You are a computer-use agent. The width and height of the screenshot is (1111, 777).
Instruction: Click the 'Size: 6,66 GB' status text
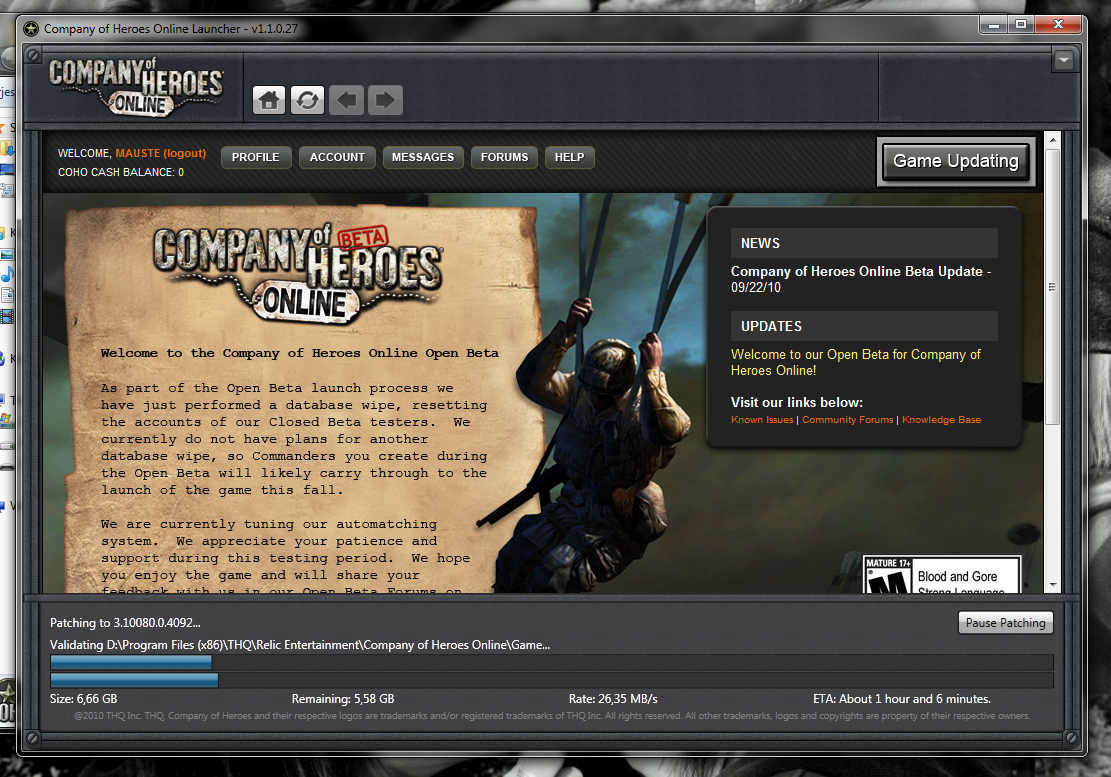tap(84, 699)
